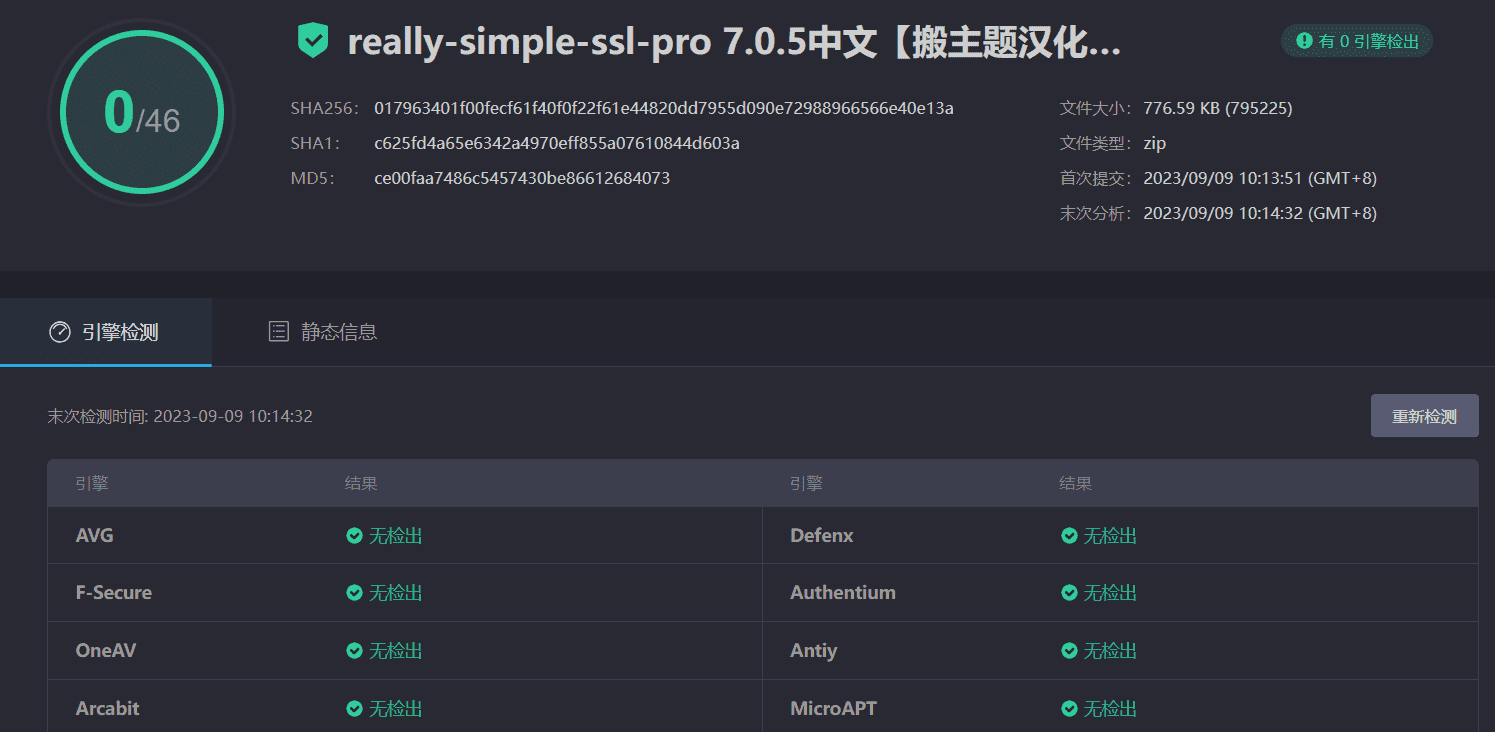The image size is (1495, 732).
Task: Click the speedometer icon on 引擎检测 tab
Action: click(x=60, y=332)
